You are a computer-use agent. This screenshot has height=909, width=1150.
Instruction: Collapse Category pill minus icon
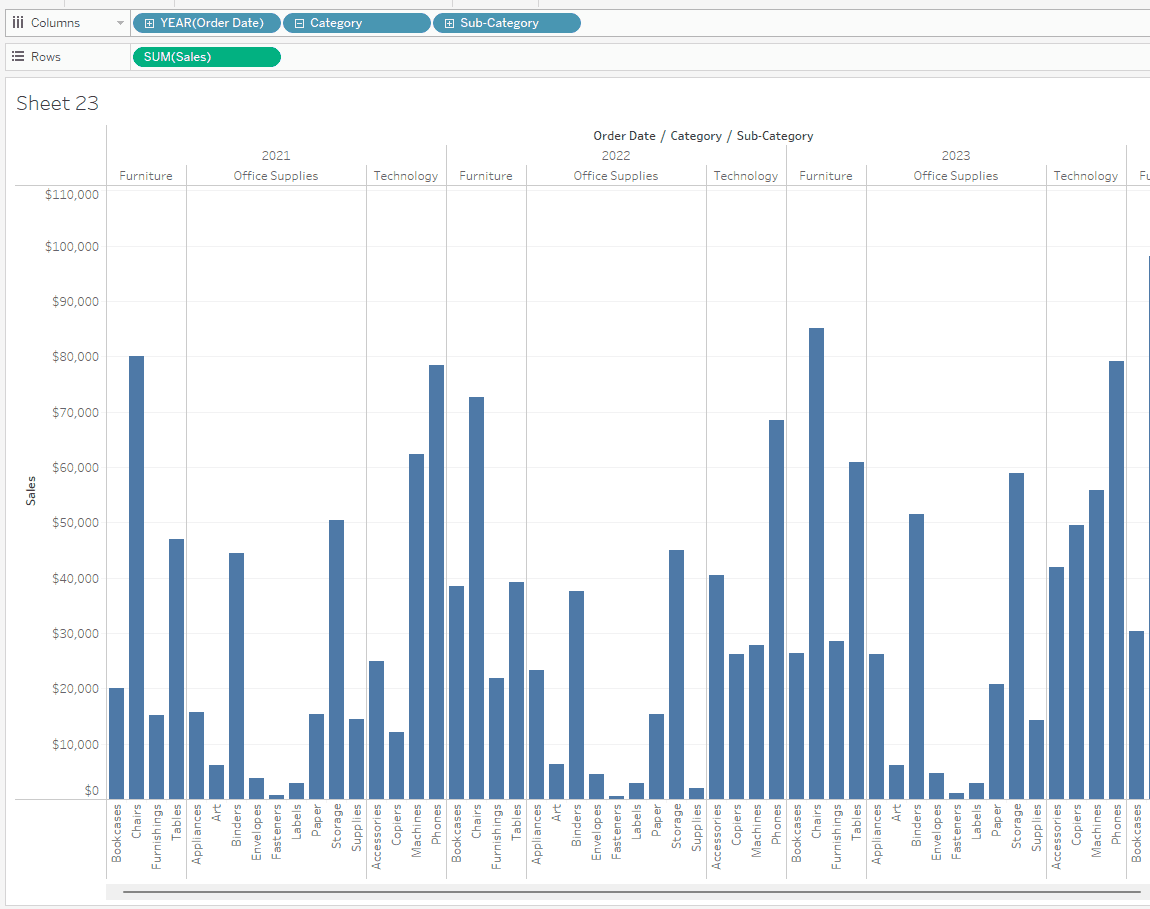(299, 23)
